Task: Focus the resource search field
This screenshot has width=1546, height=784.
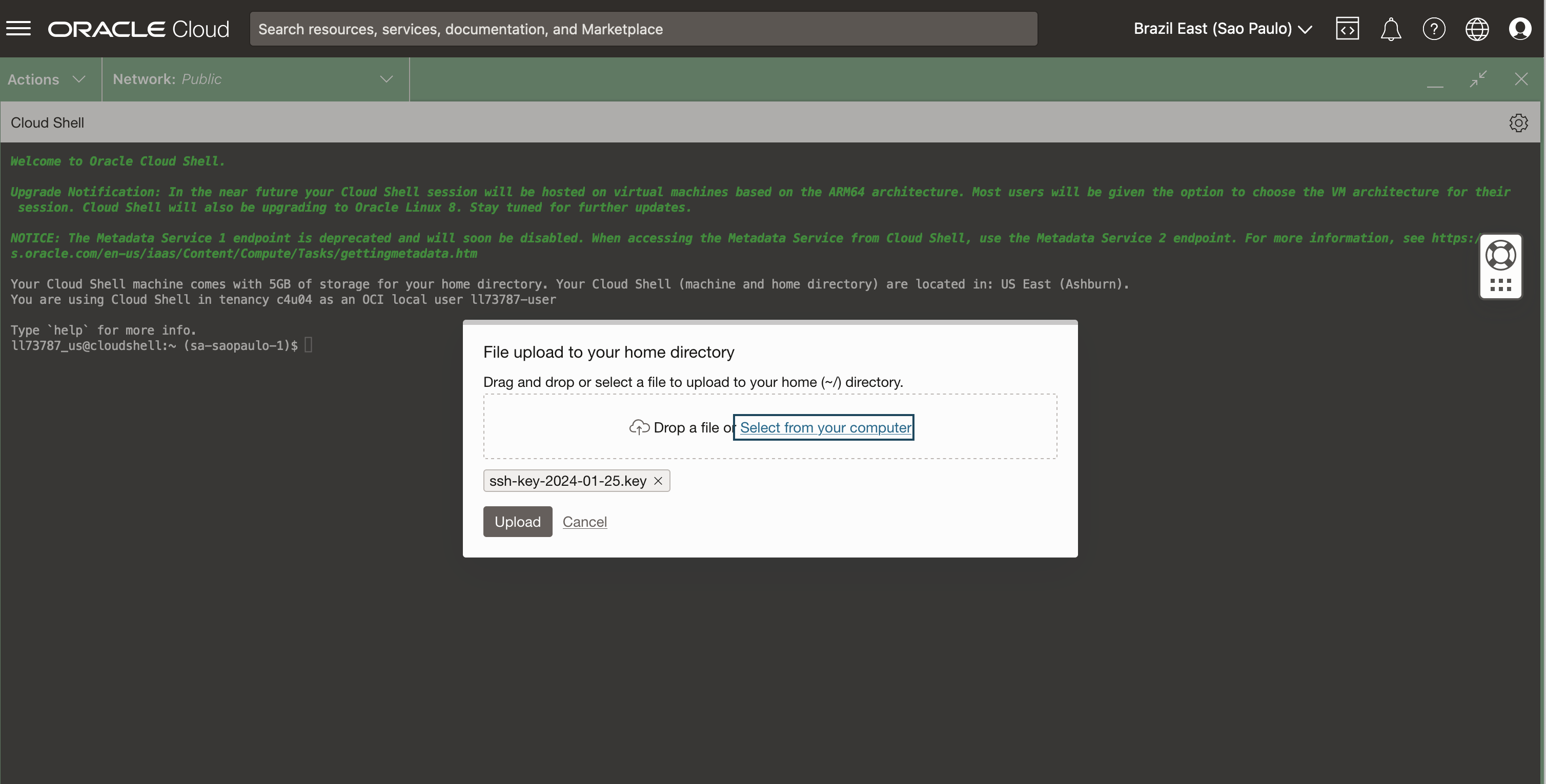Action: [642, 29]
